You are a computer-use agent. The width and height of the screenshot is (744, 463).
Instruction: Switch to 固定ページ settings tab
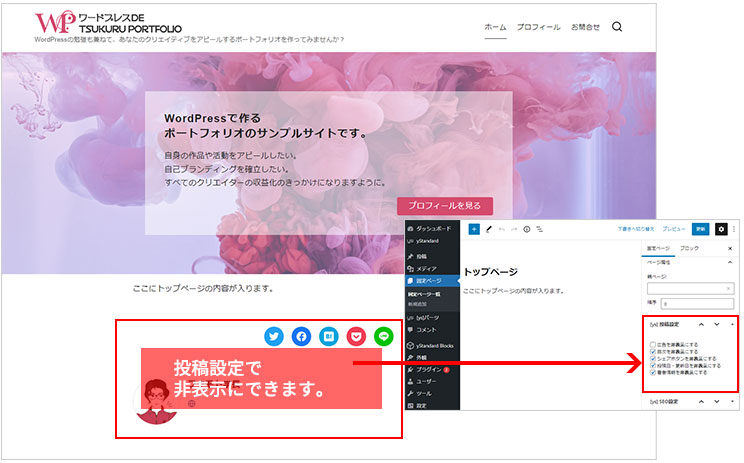tap(658, 249)
